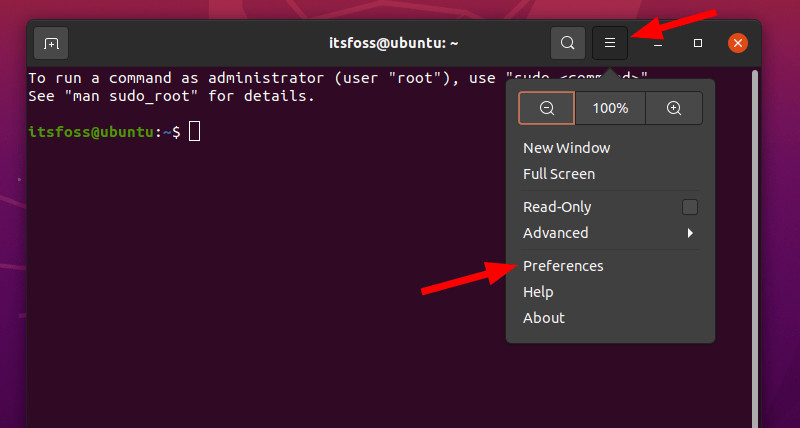Screen dimensions: 800x428
Task: Open the Help menu entry
Action: coord(538,292)
